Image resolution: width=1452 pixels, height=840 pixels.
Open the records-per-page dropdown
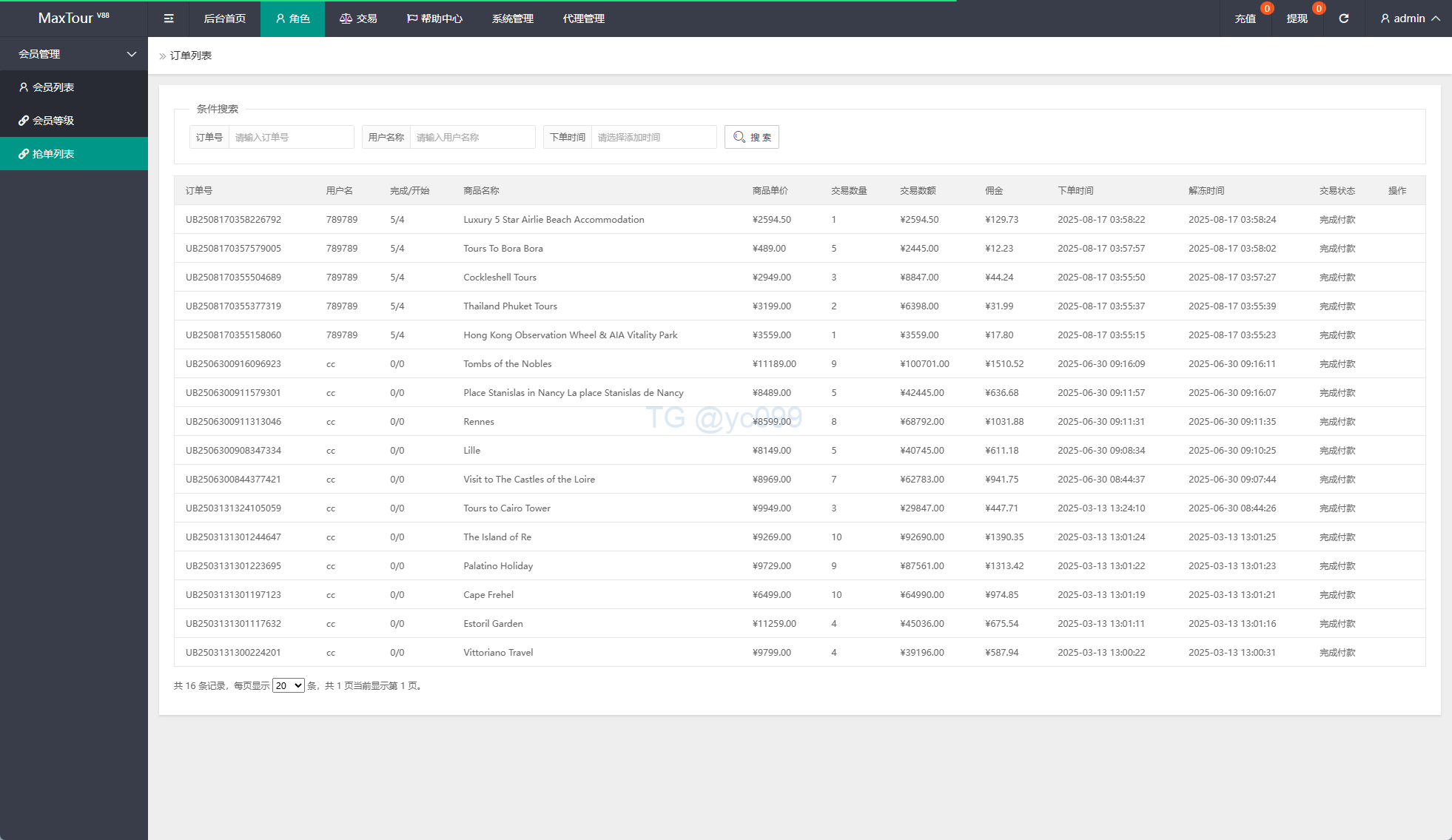pos(288,685)
